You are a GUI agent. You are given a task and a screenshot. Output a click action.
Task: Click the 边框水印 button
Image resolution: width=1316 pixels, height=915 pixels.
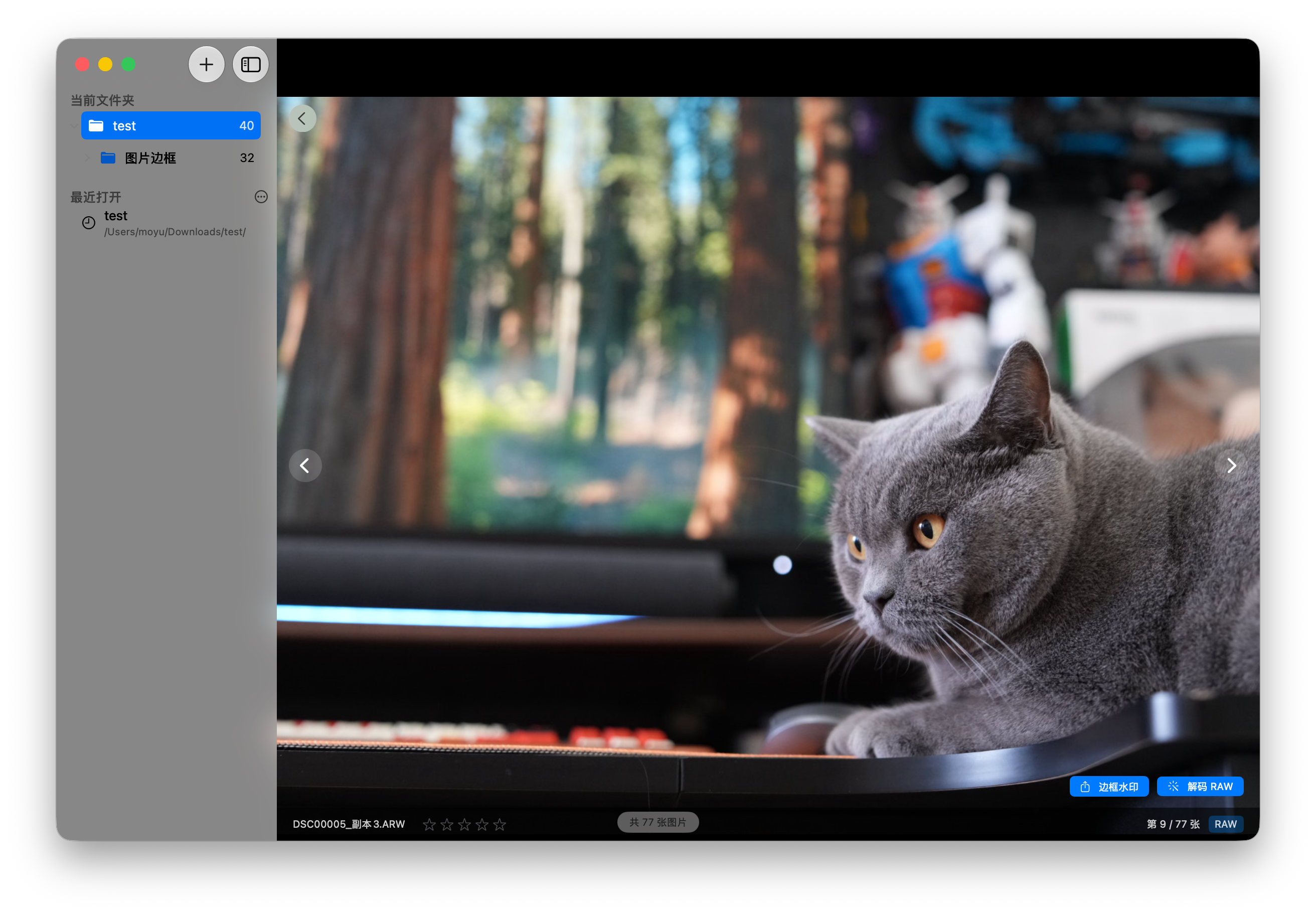coord(1108,787)
